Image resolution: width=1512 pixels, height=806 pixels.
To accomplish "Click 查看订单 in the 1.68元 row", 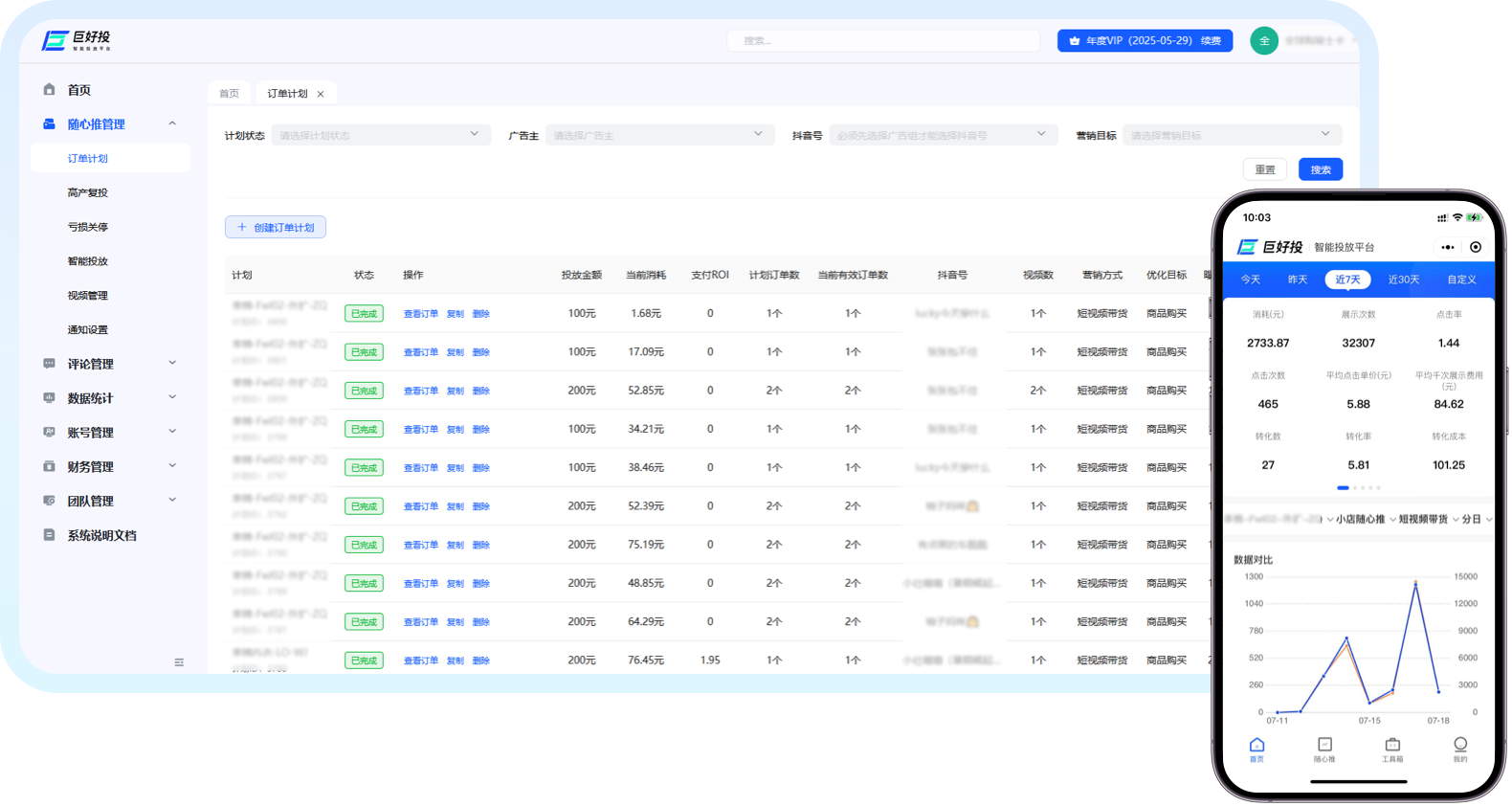I will click(421, 314).
